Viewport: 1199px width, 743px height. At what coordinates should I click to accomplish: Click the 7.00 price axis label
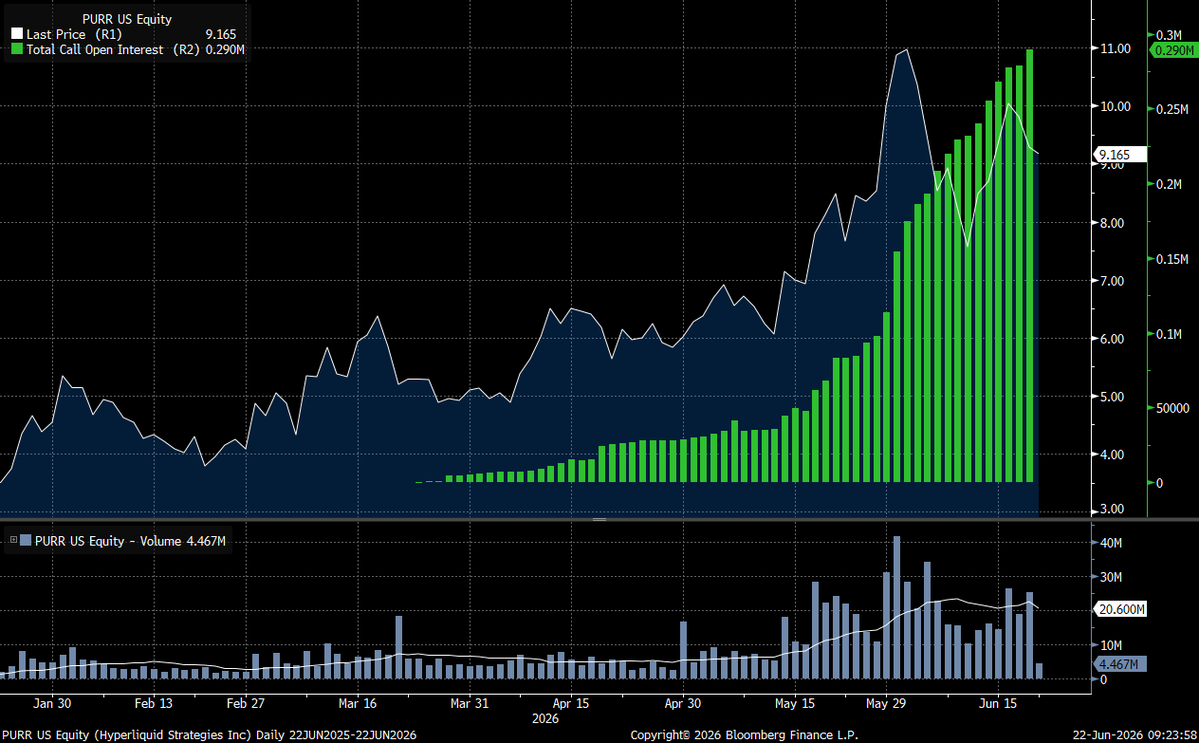[x=1112, y=281]
